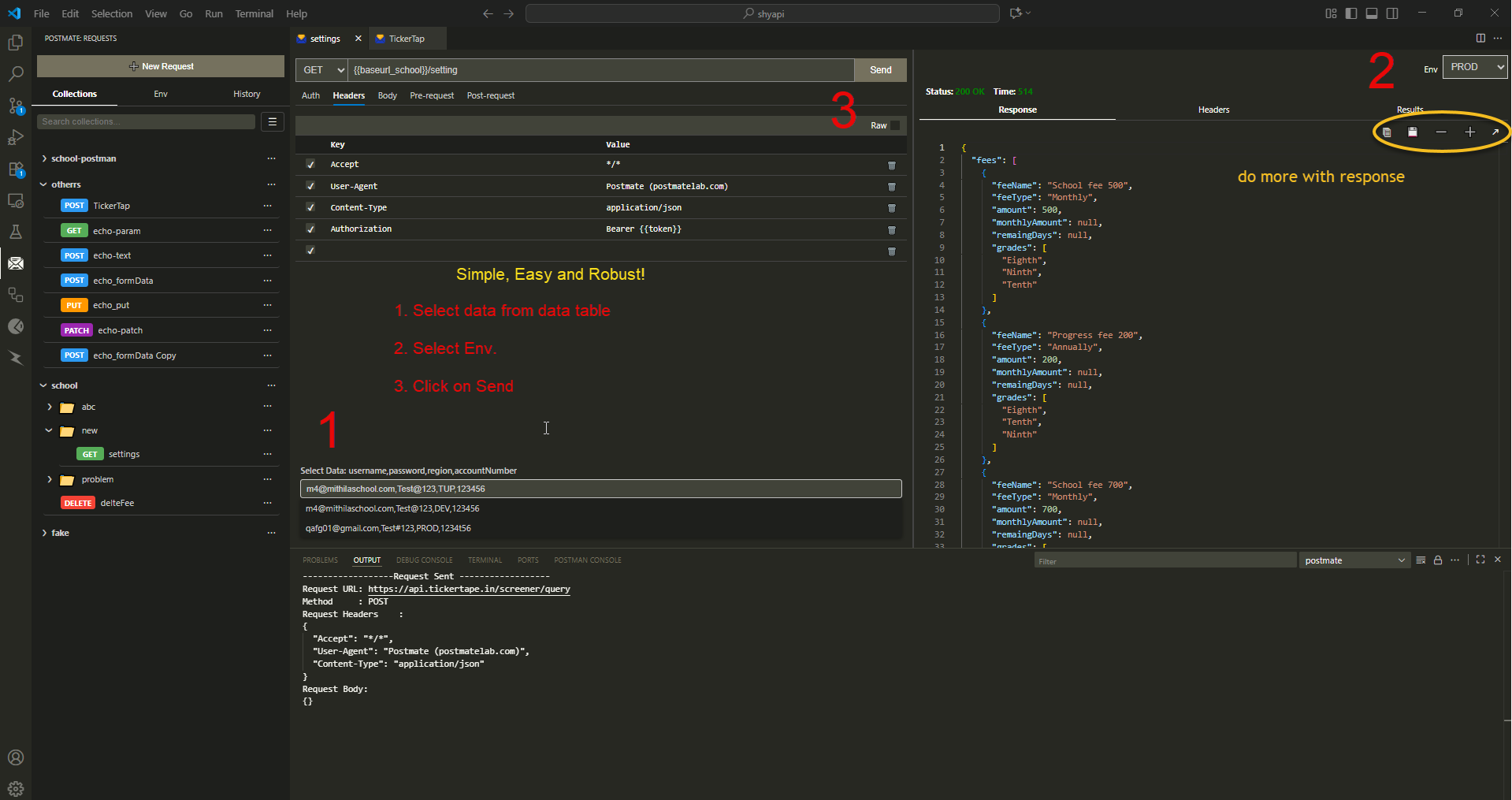
Task: Toggle the Raw headers checkbox
Action: click(895, 125)
